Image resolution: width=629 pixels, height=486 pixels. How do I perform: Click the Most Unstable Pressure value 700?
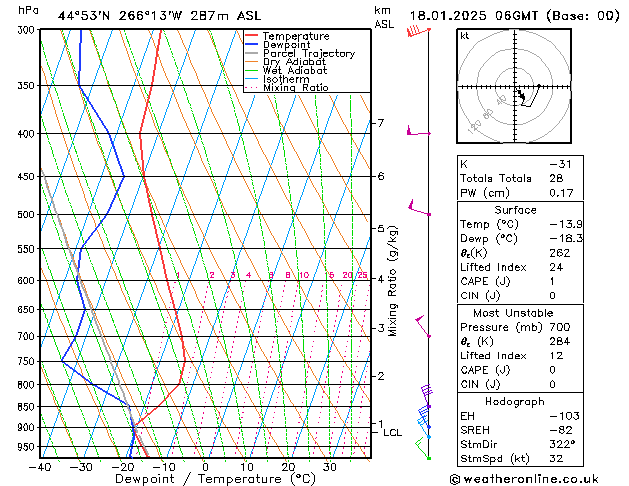pos(560,327)
